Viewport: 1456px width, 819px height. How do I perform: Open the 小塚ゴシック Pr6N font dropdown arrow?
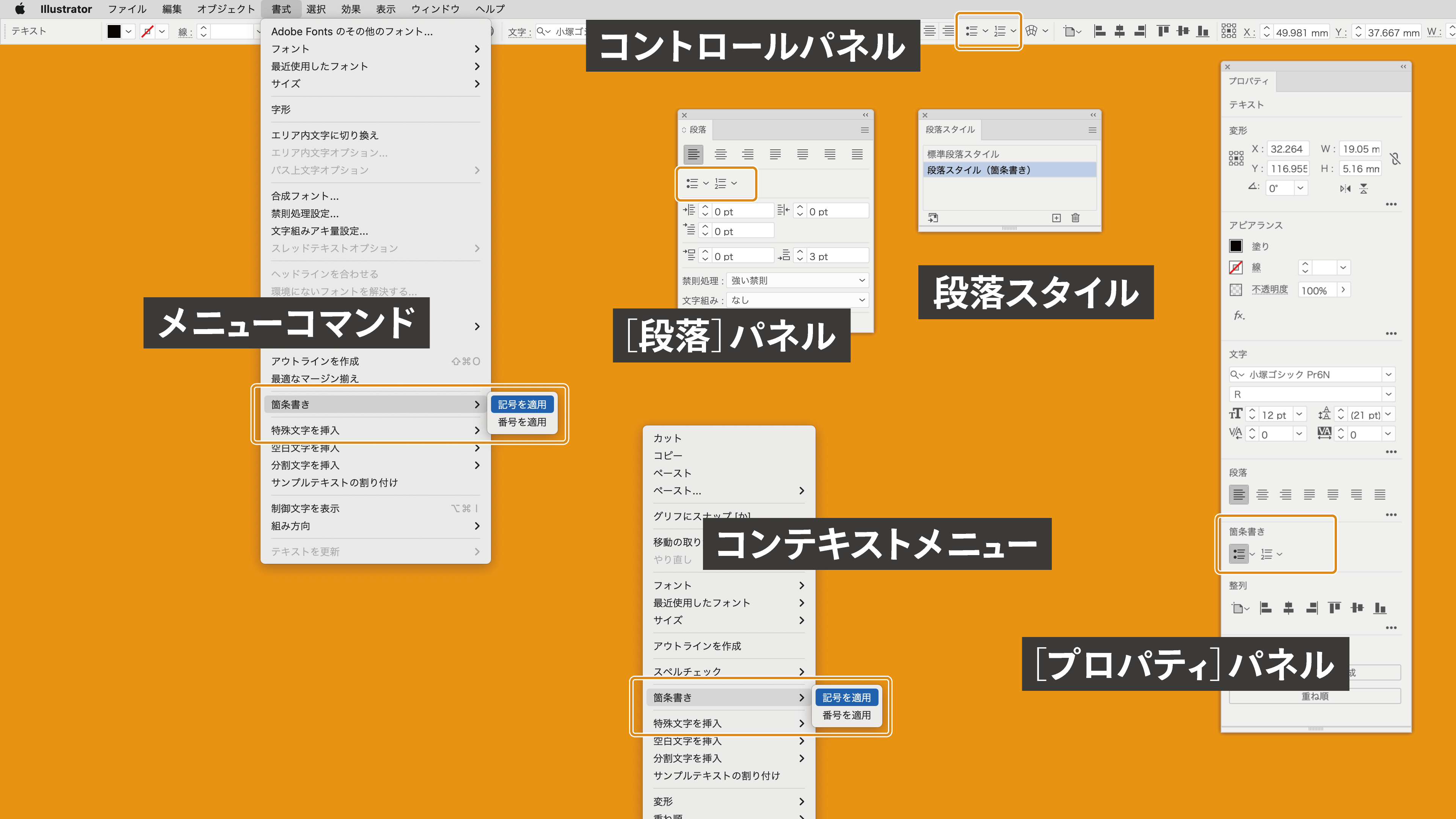coord(1388,374)
